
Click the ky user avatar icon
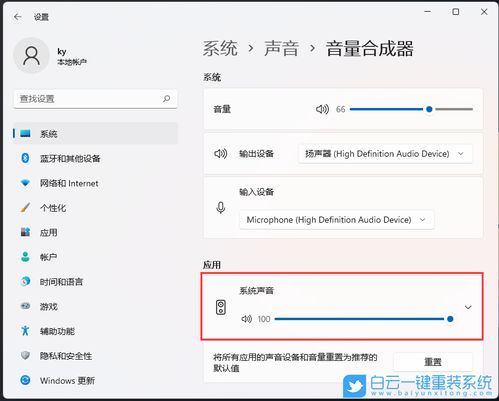(31, 55)
